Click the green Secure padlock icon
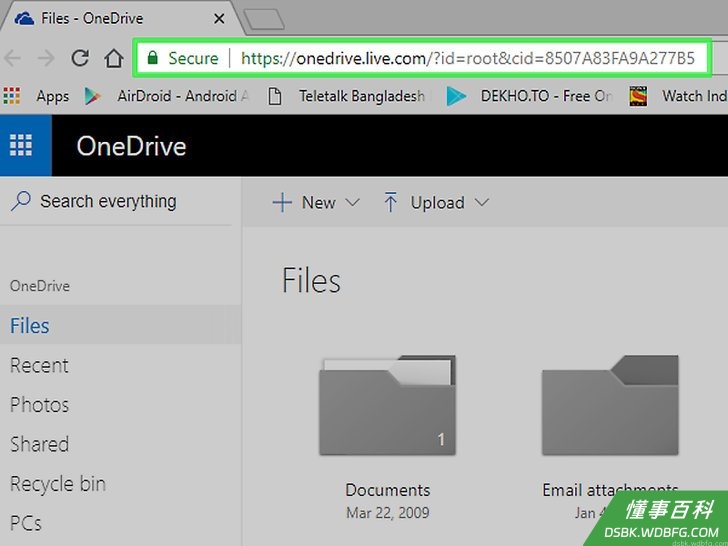The height and width of the screenshot is (546, 728). click(x=152, y=58)
